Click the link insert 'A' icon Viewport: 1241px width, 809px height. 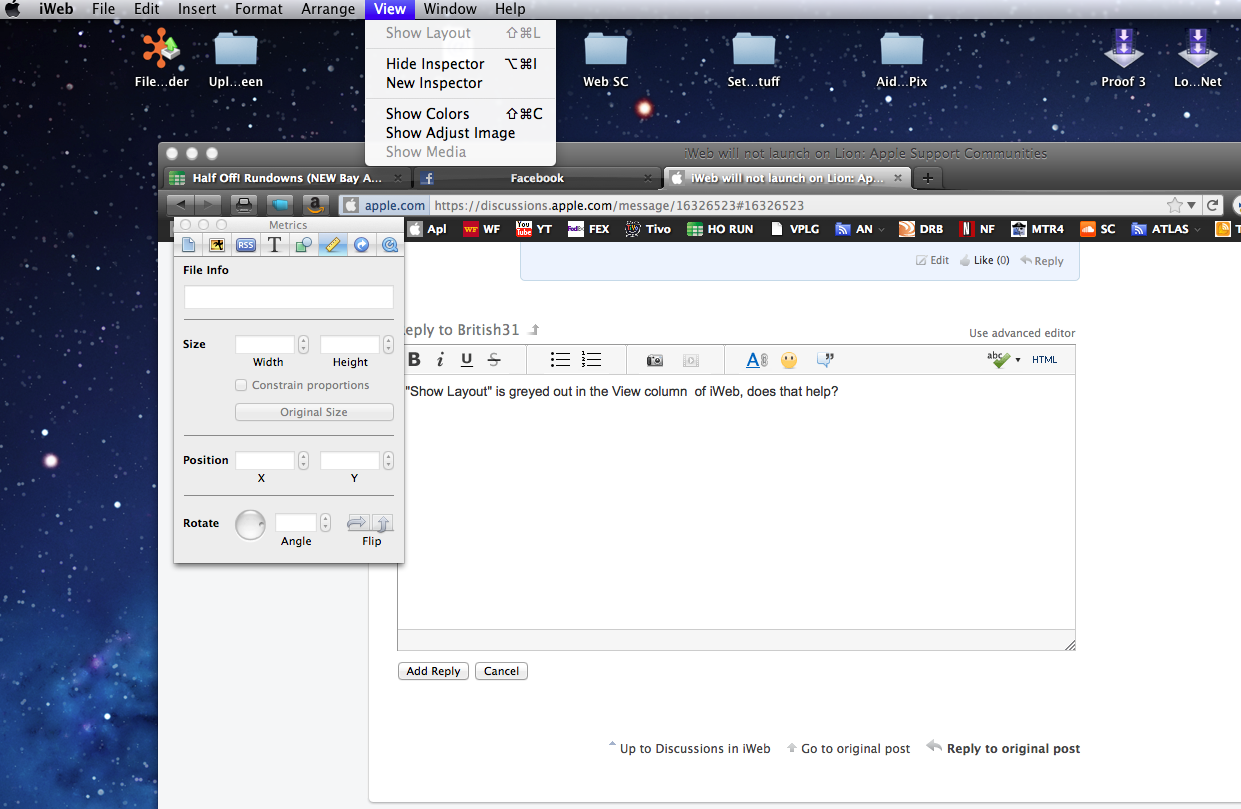[757, 360]
